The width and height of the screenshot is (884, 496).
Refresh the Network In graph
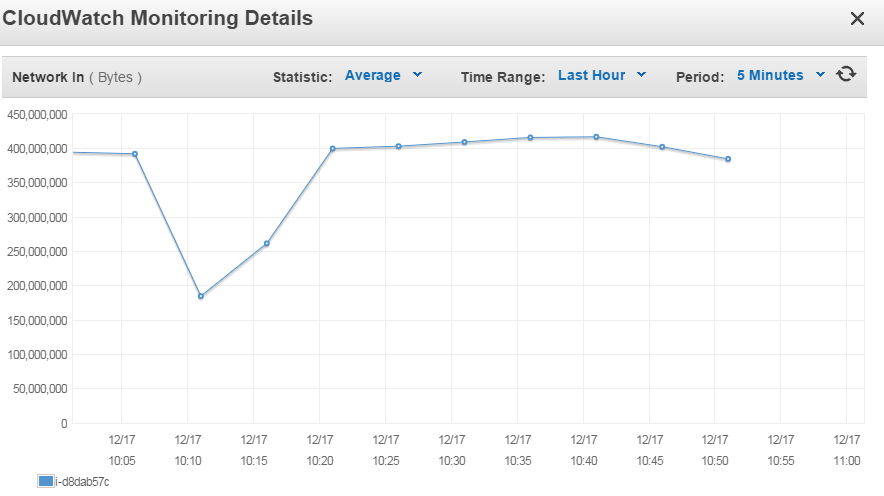[846, 74]
